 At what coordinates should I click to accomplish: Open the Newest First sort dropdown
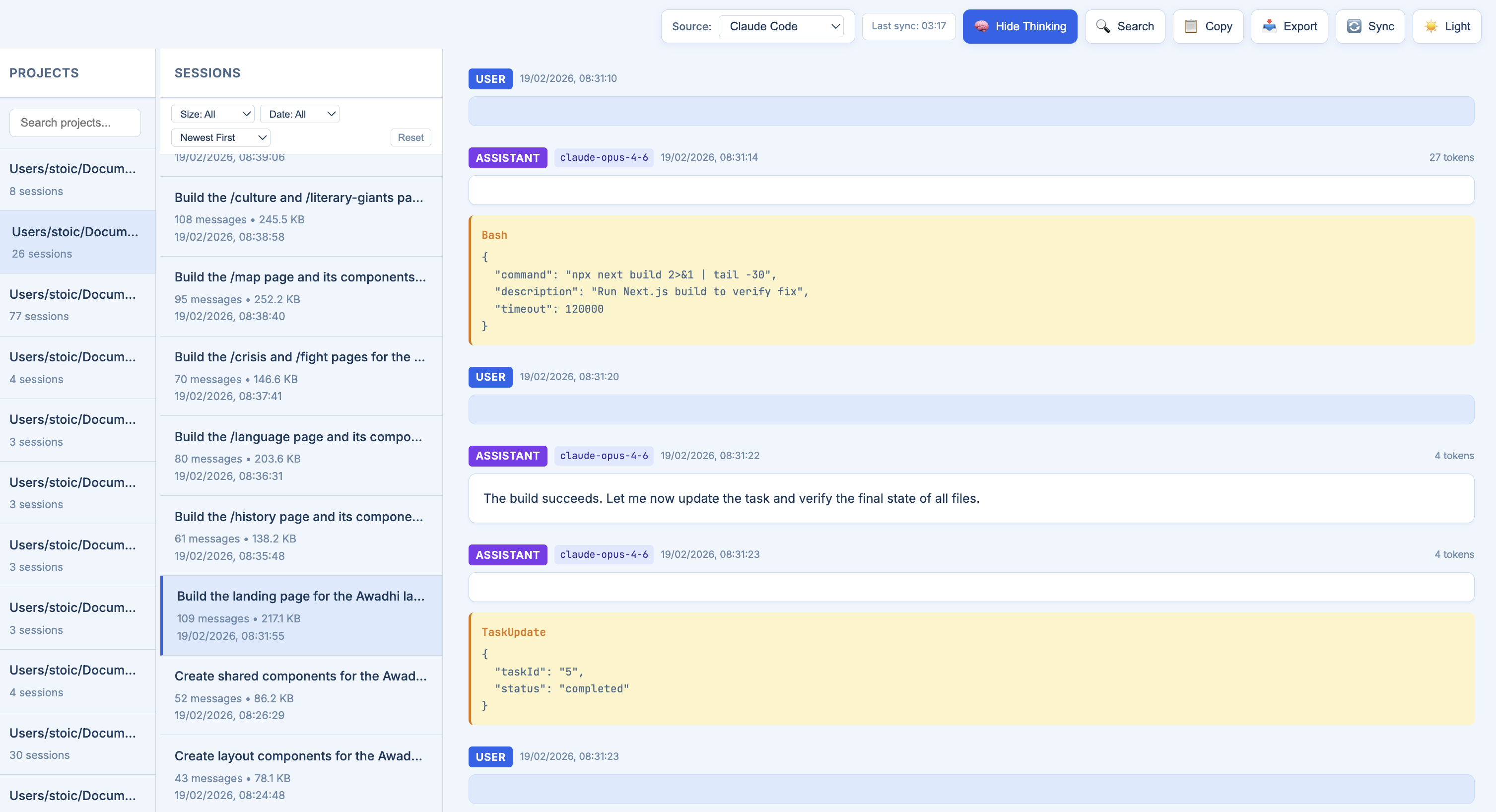coord(221,137)
